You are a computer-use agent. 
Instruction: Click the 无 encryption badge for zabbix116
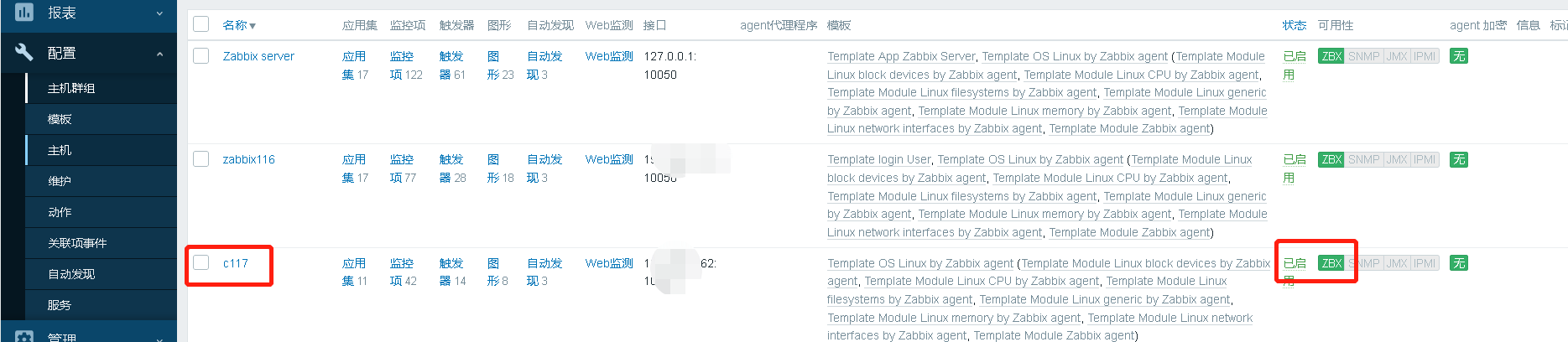[x=1459, y=159]
